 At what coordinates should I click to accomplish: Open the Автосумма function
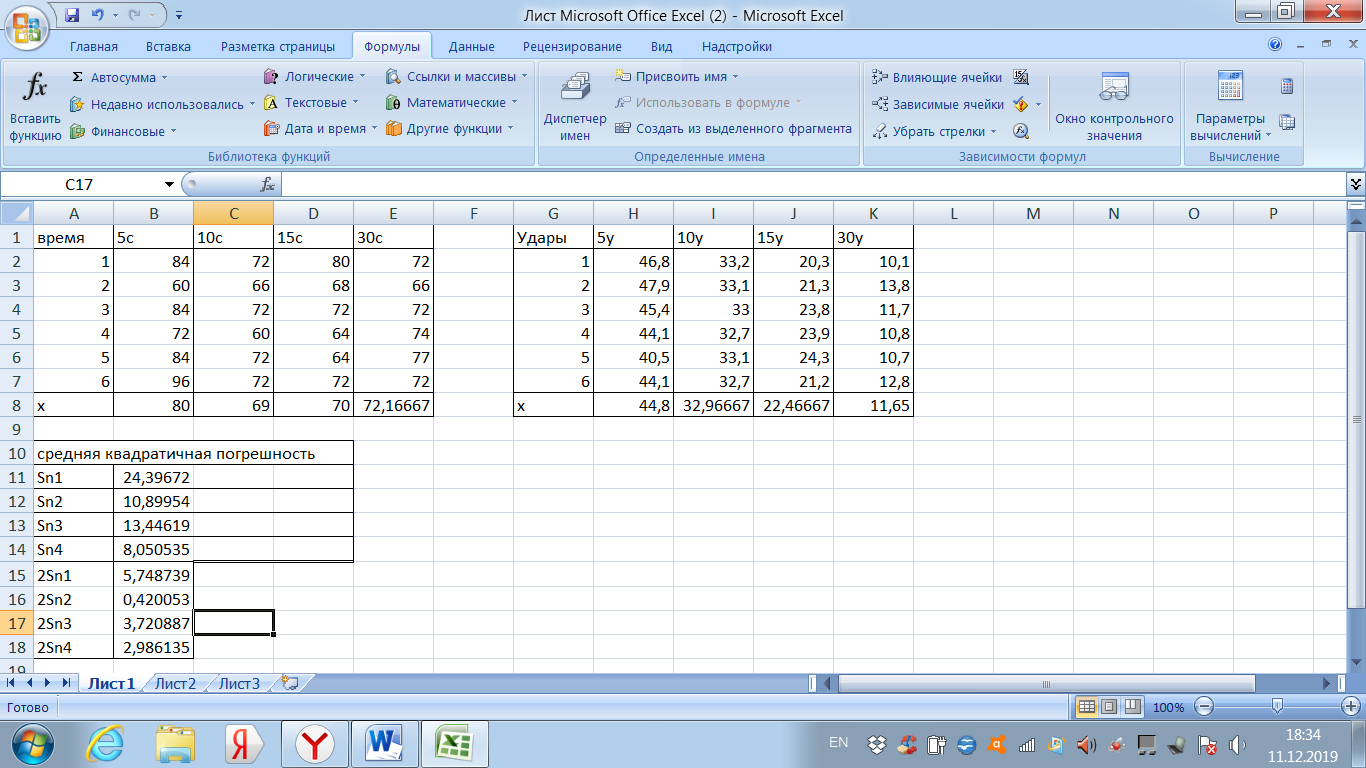tap(119, 77)
